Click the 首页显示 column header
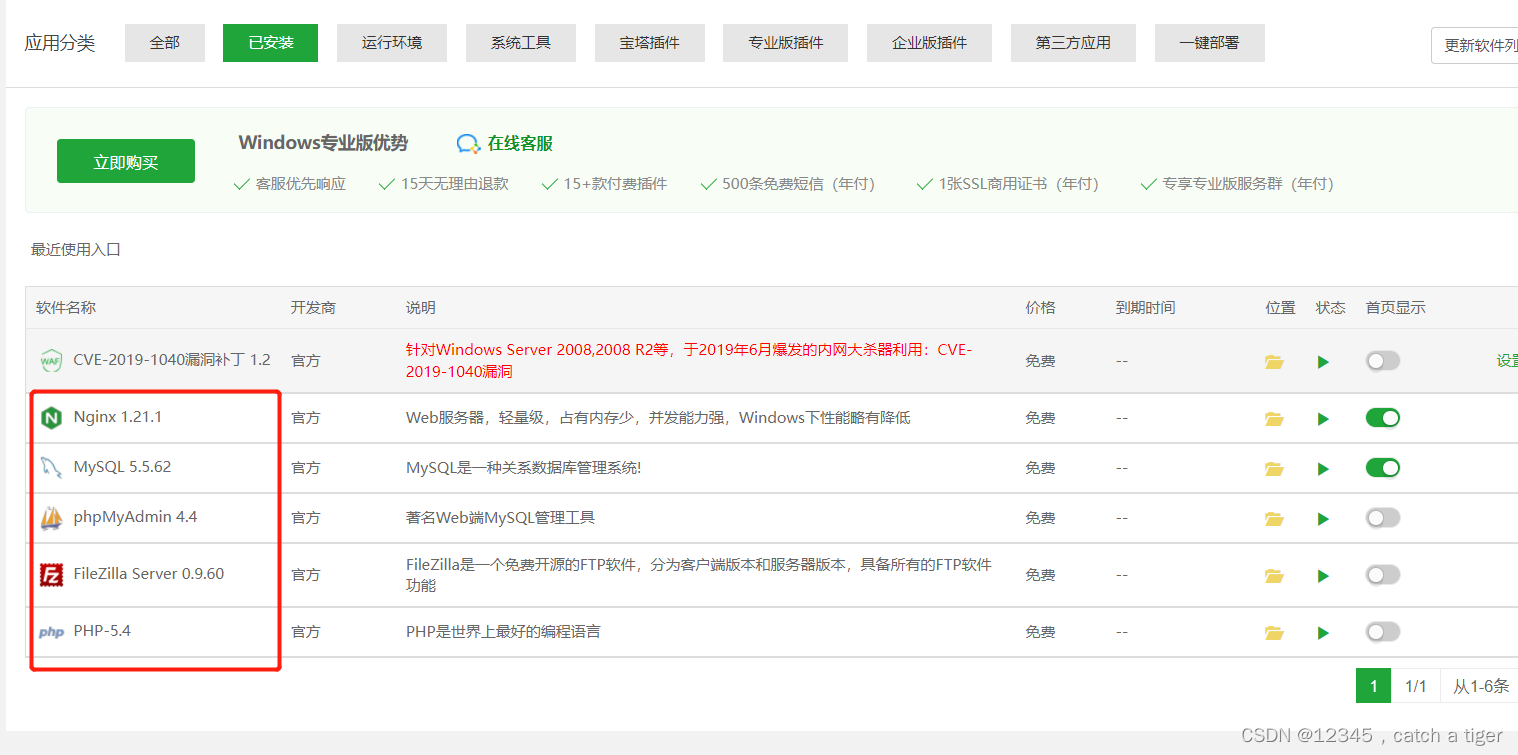Viewport: 1518px width, 755px height. pos(1396,308)
